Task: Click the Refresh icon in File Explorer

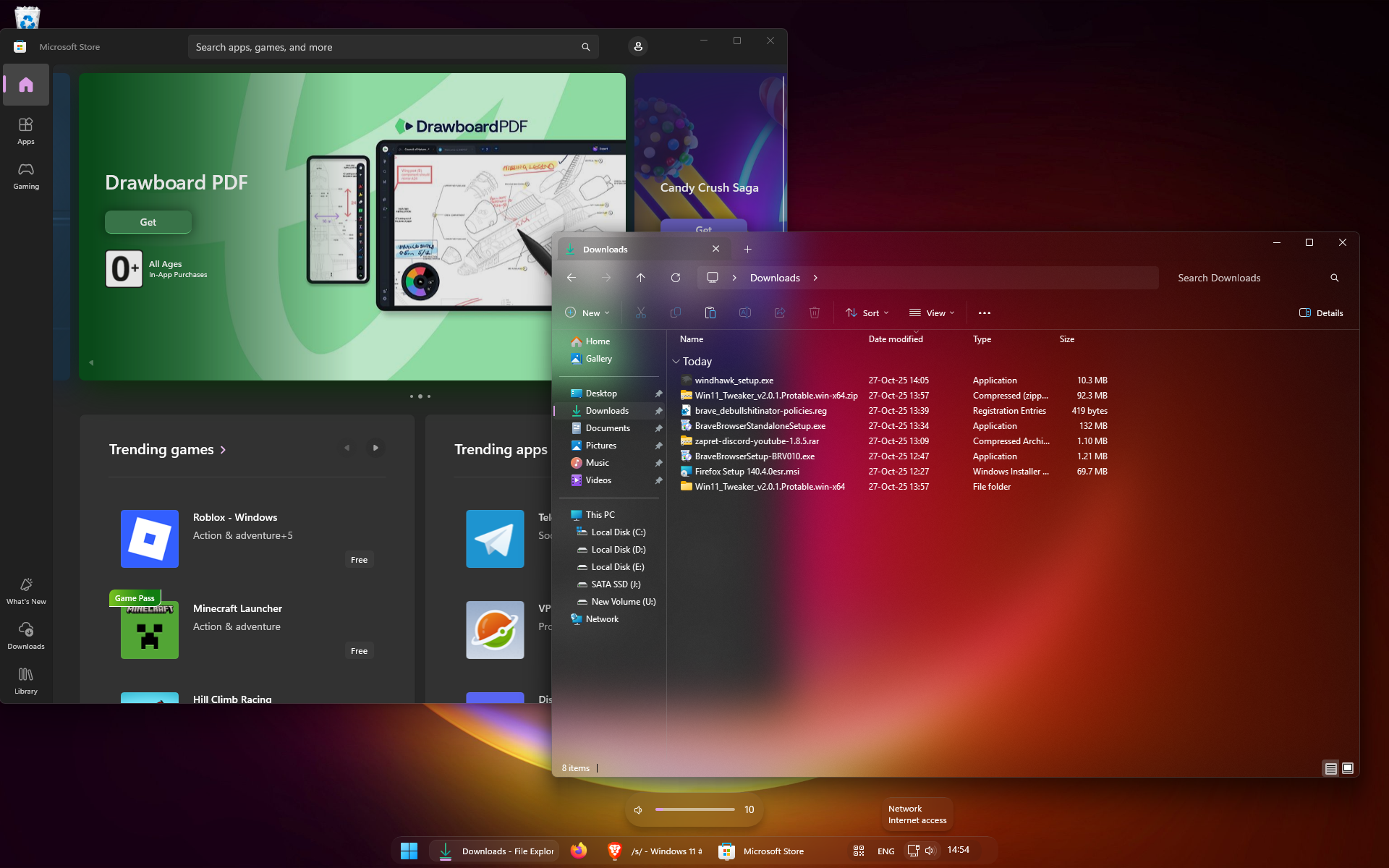Action: pyautogui.click(x=675, y=278)
